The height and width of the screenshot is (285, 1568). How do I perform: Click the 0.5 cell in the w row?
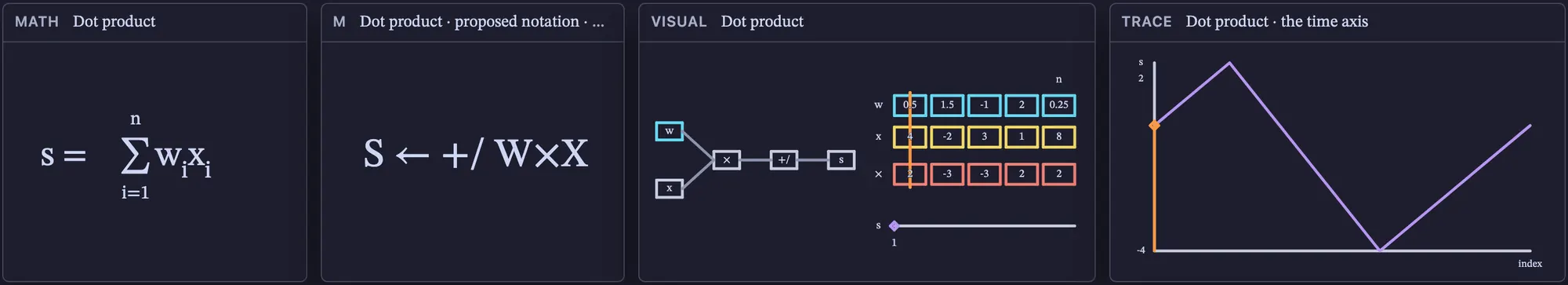coord(909,105)
